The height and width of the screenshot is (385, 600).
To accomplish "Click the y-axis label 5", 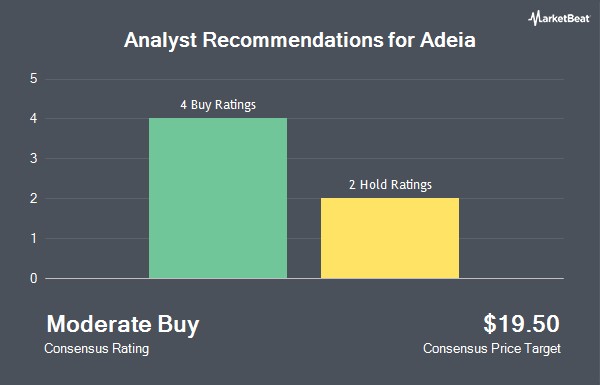I will tap(34, 79).
